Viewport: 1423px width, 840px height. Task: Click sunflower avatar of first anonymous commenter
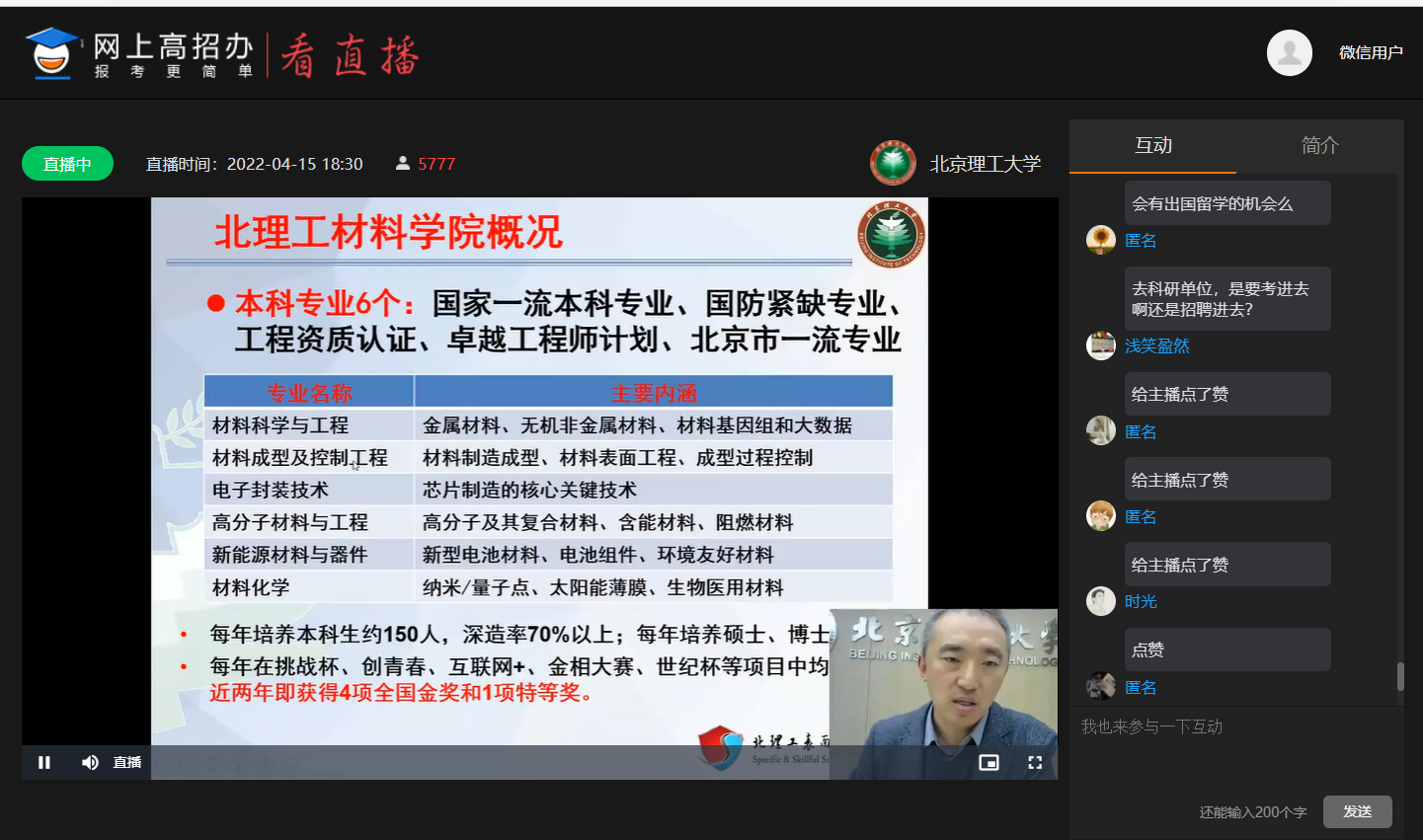point(1101,240)
